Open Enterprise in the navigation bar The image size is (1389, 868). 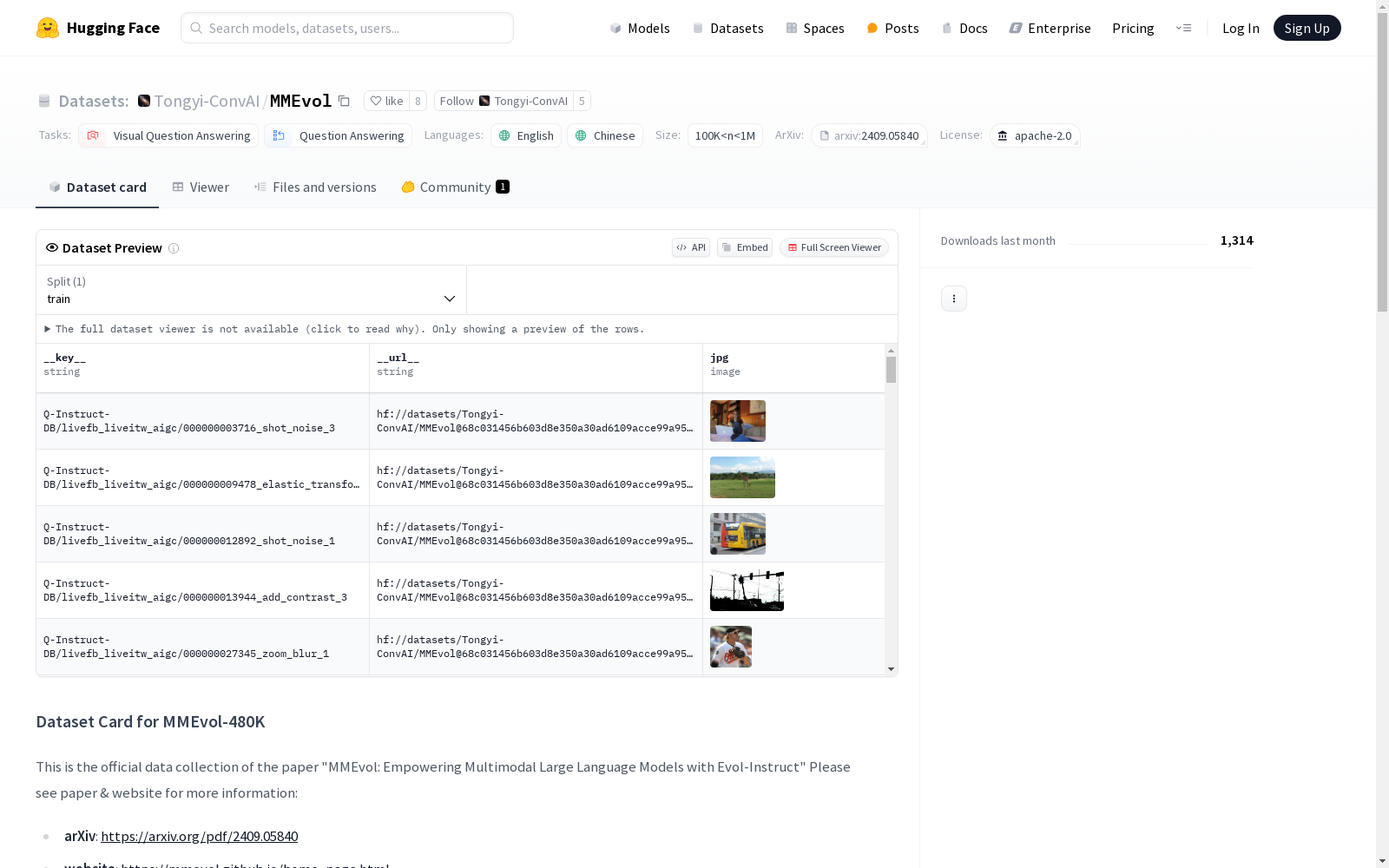click(x=1050, y=28)
